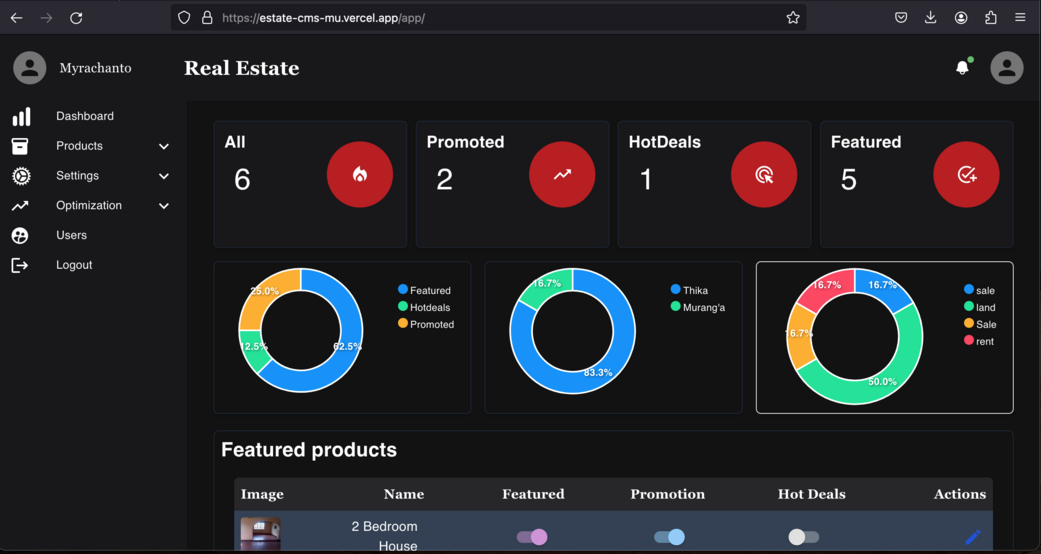
Task: Click the pencil edit icon for 2 Bedroom House
Action: pyautogui.click(x=973, y=537)
